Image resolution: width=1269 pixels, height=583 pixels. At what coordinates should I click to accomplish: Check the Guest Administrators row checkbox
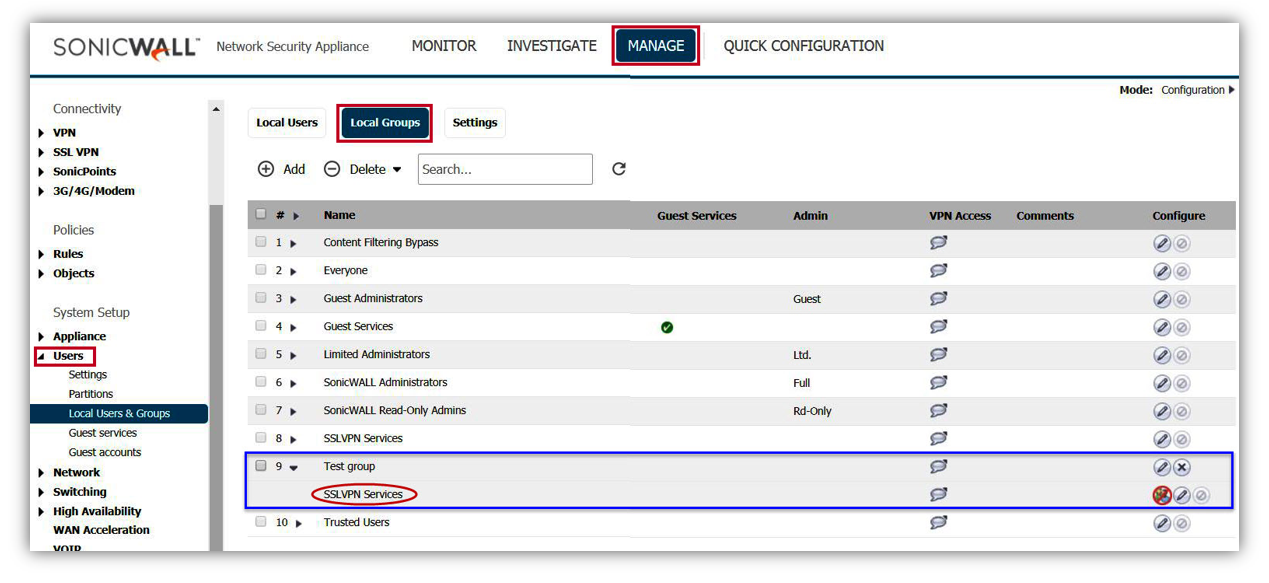[261, 298]
